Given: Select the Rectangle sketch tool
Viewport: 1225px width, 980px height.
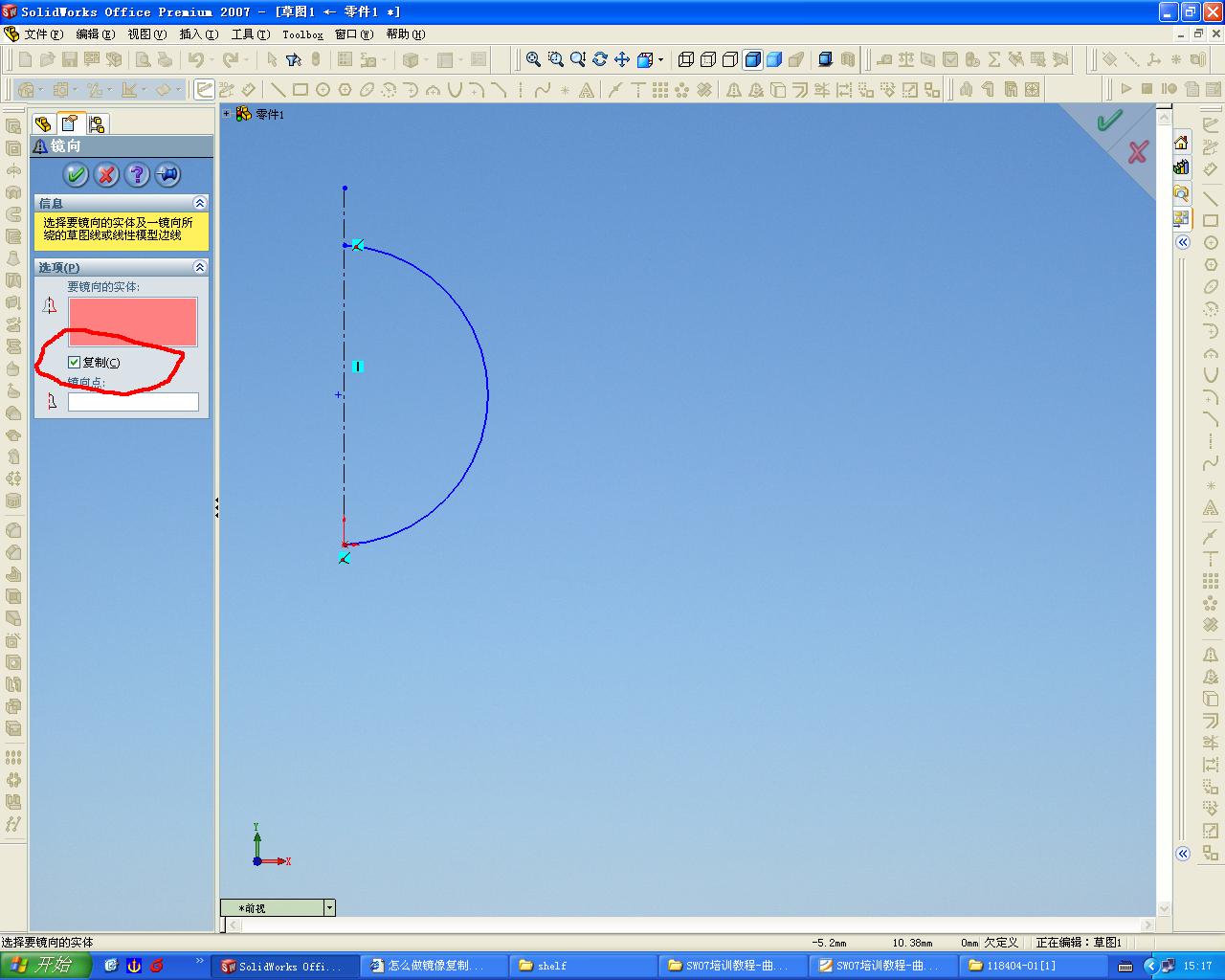Looking at the screenshot, I should point(301,90).
